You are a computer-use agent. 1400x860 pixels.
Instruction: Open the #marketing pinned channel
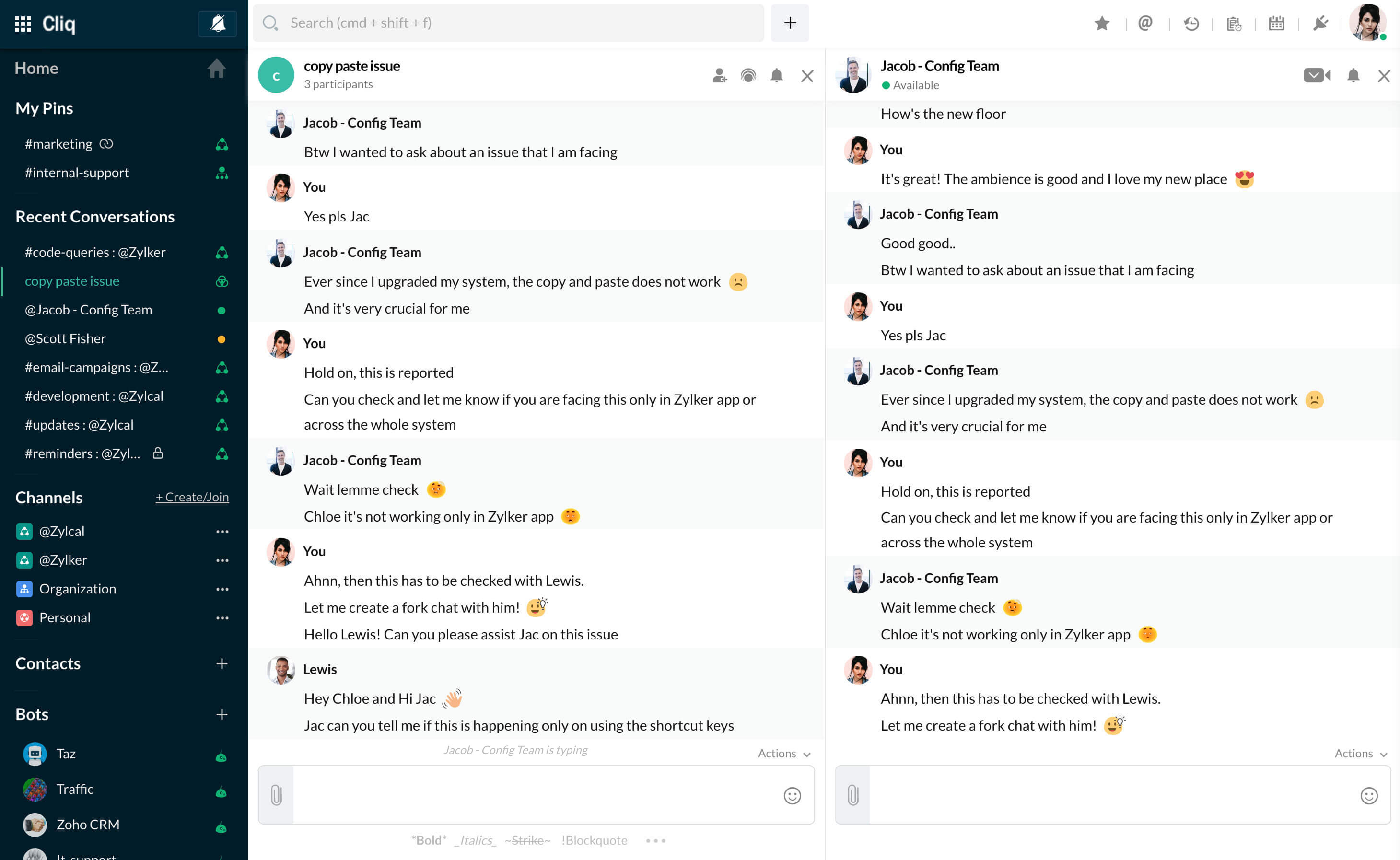point(124,144)
